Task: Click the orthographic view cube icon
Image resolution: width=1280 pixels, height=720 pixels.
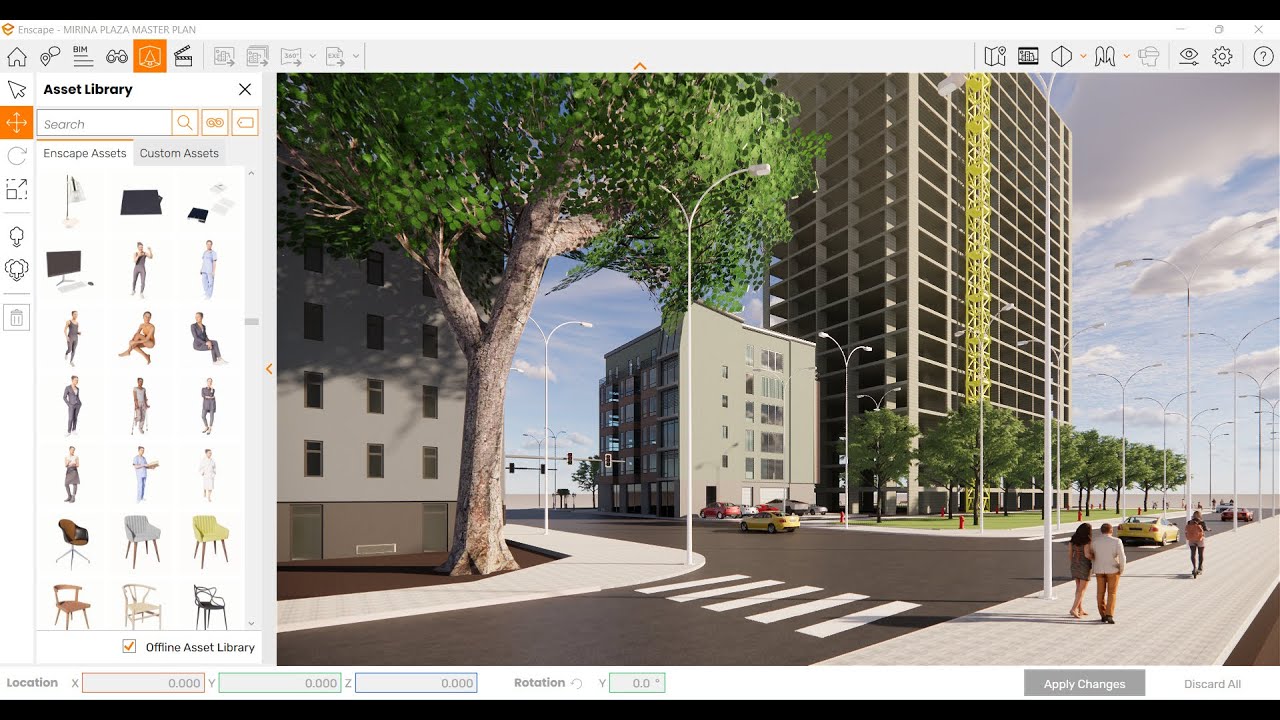Action: pos(1062,56)
